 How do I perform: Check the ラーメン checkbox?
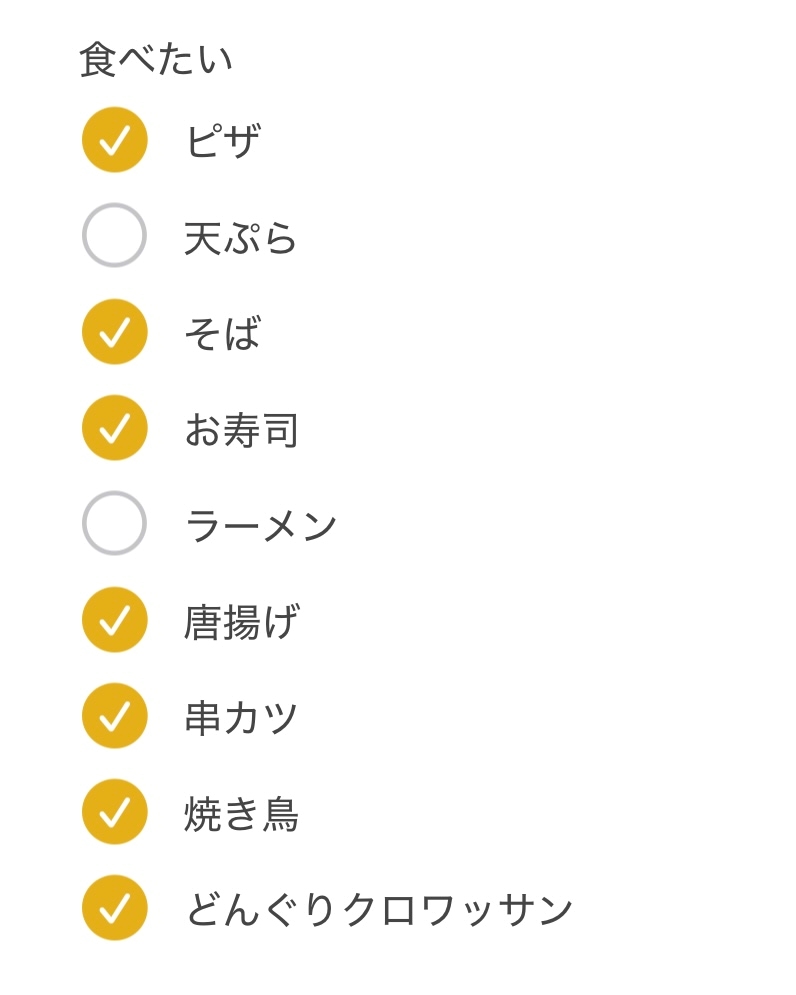coord(115,524)
